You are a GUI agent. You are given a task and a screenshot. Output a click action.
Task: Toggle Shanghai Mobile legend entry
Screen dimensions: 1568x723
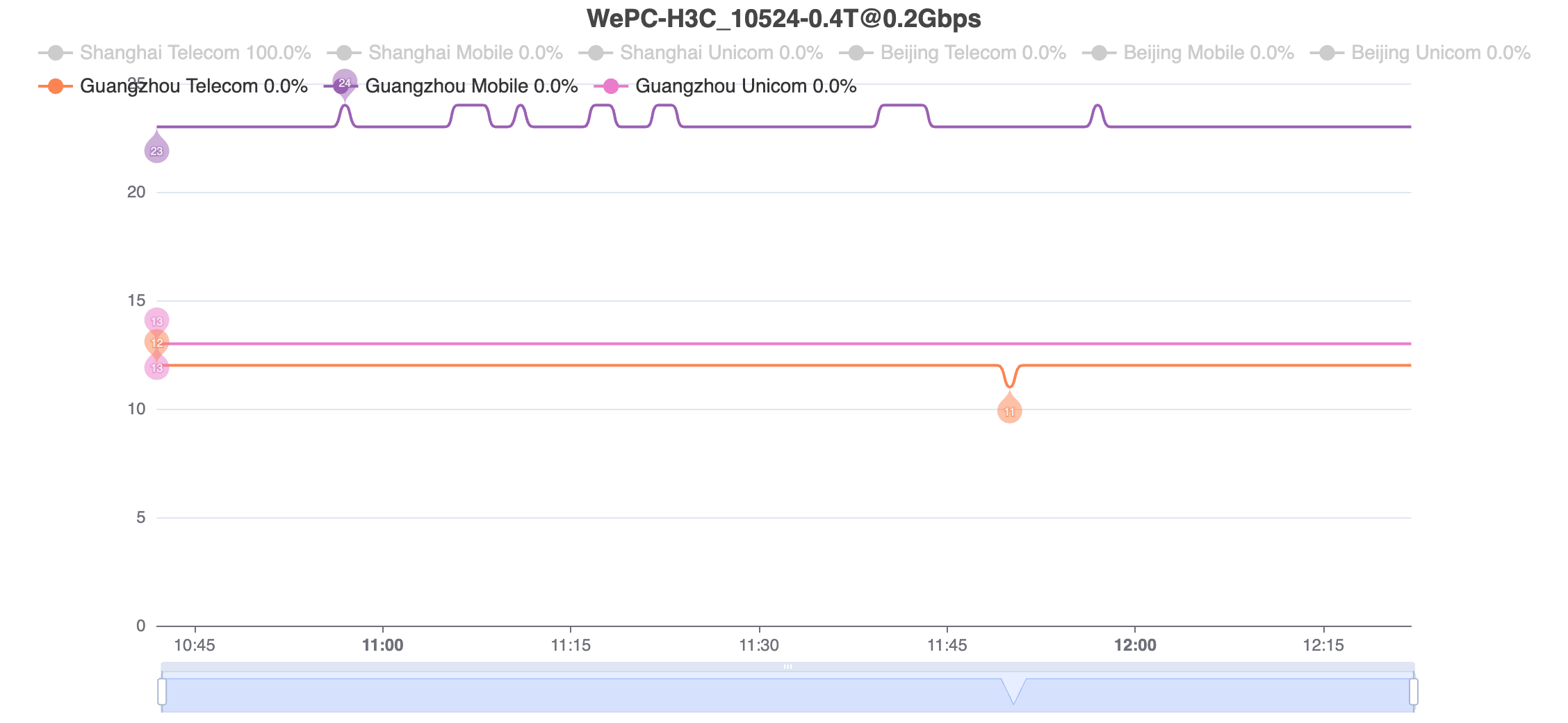445,53
